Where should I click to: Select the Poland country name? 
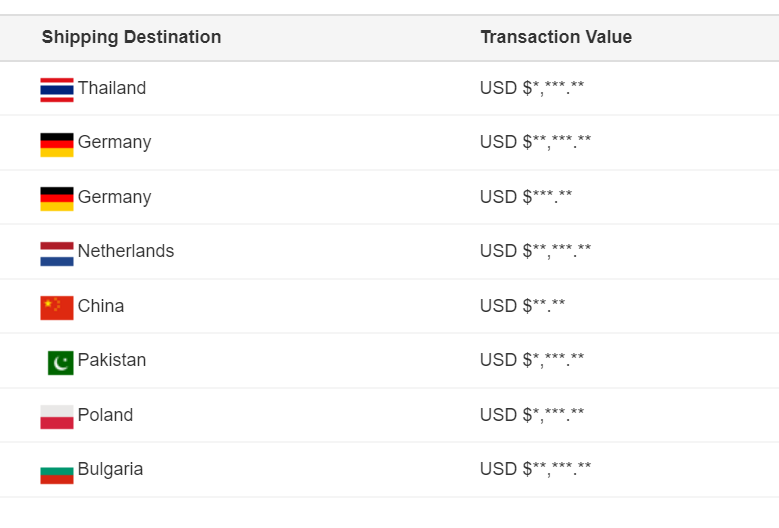(105, 415)
